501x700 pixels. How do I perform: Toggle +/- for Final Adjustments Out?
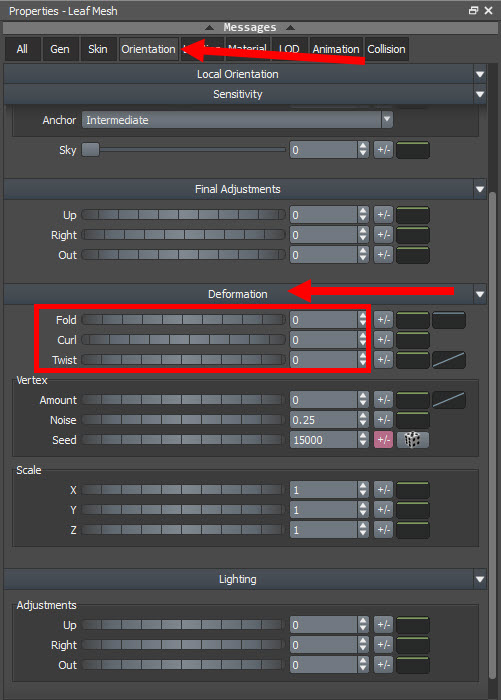tap(383, 255)
